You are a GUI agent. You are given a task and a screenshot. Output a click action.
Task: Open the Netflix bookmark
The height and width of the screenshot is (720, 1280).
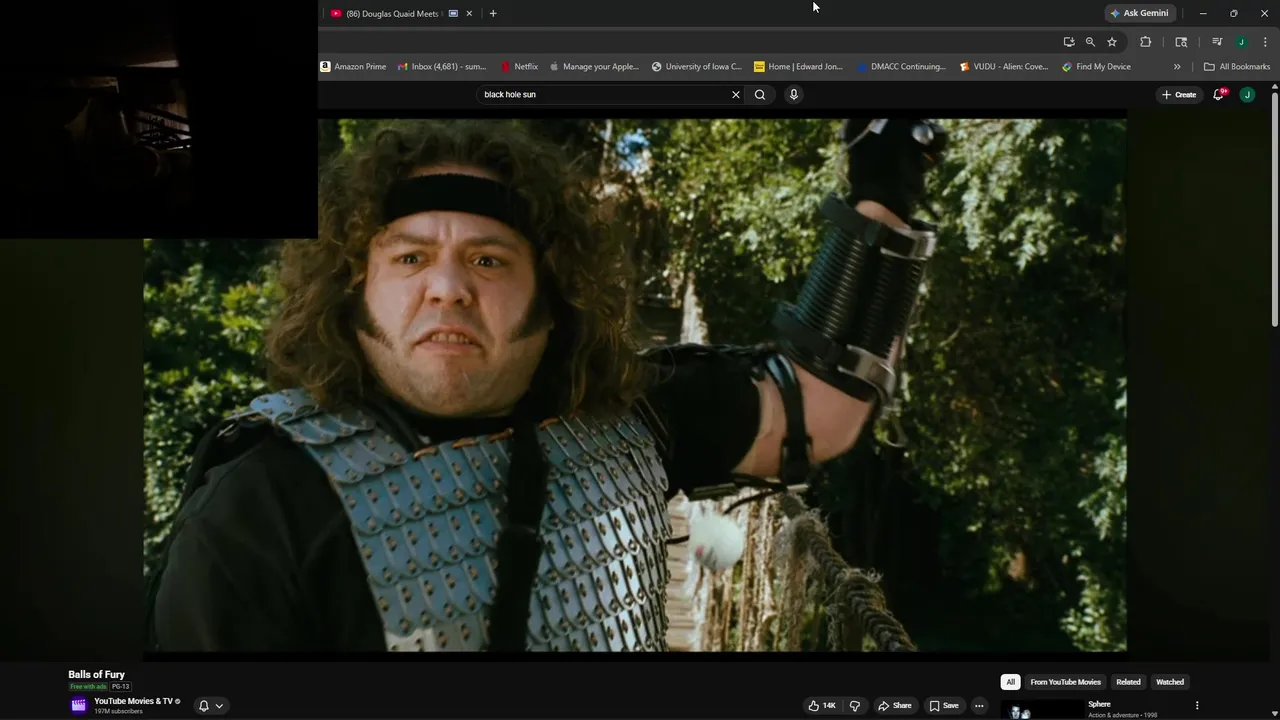tap(520, 67)
